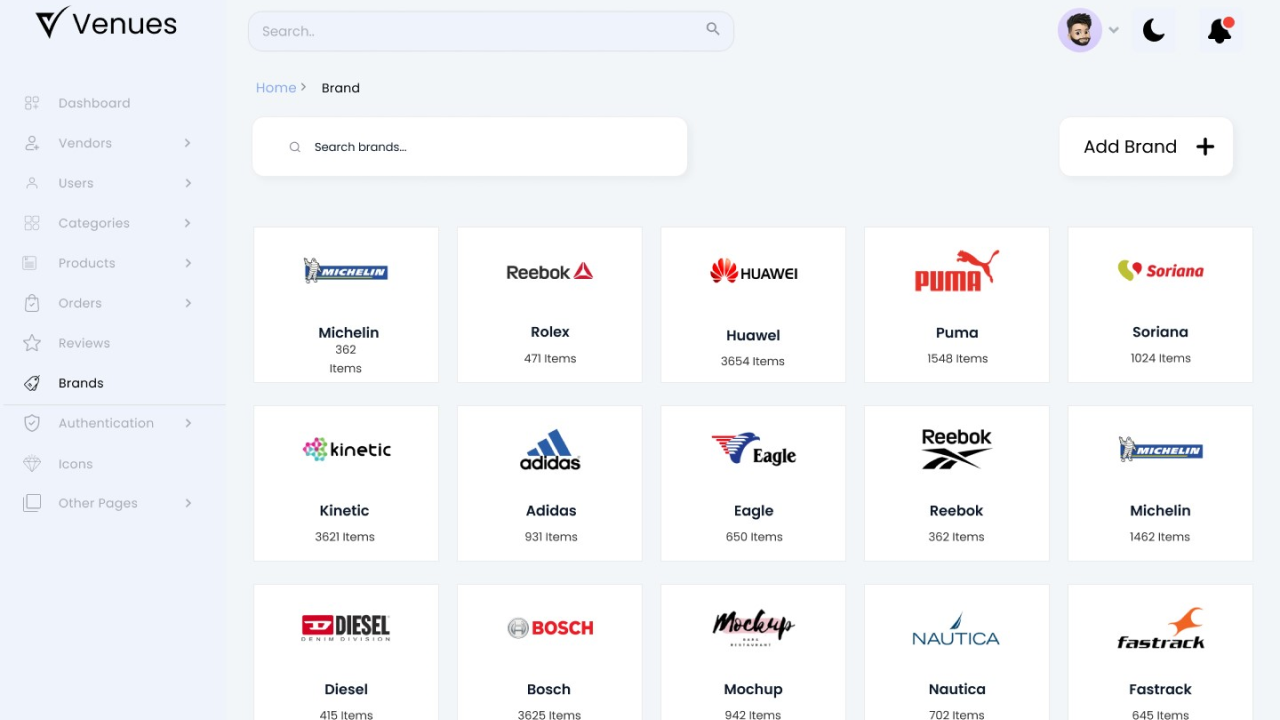Click the "650 Items" count
Viewport: 1280px width, 720px height.
click(754, 537)
